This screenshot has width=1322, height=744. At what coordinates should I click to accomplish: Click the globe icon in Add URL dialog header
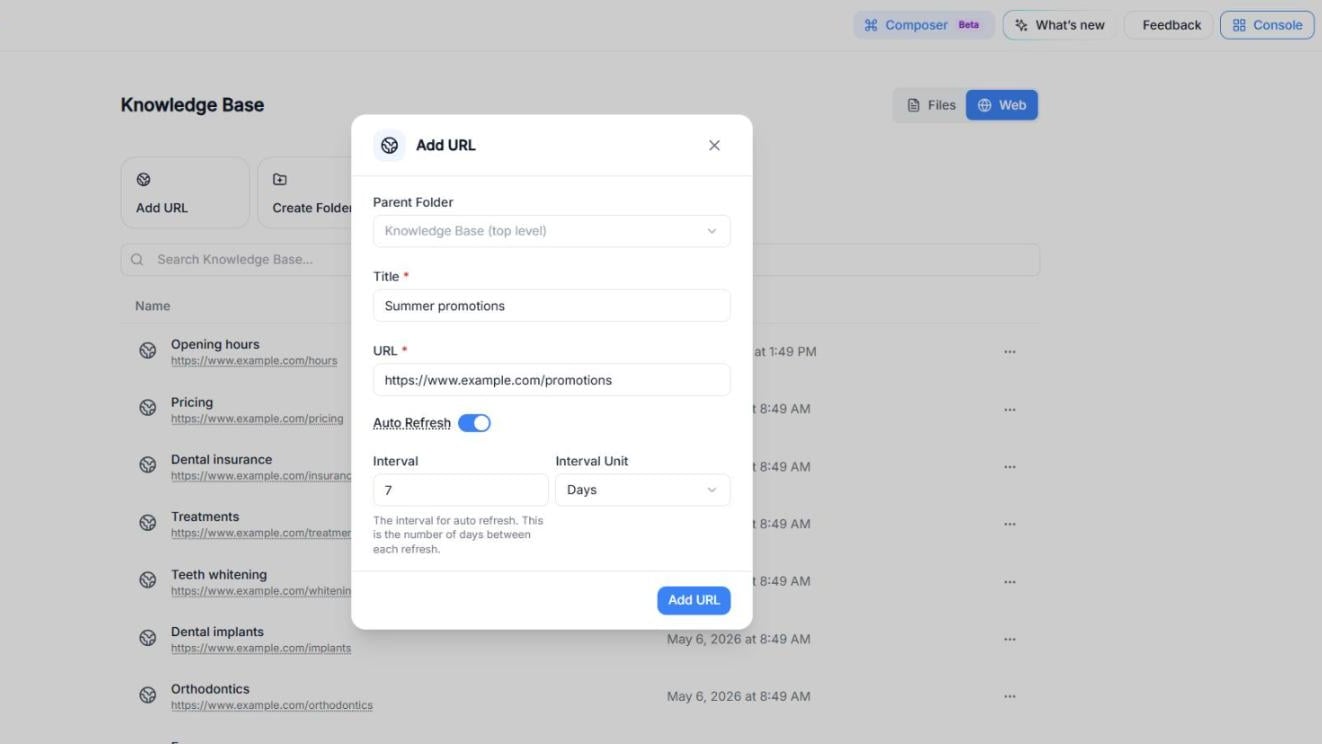[x=390, y=145]
